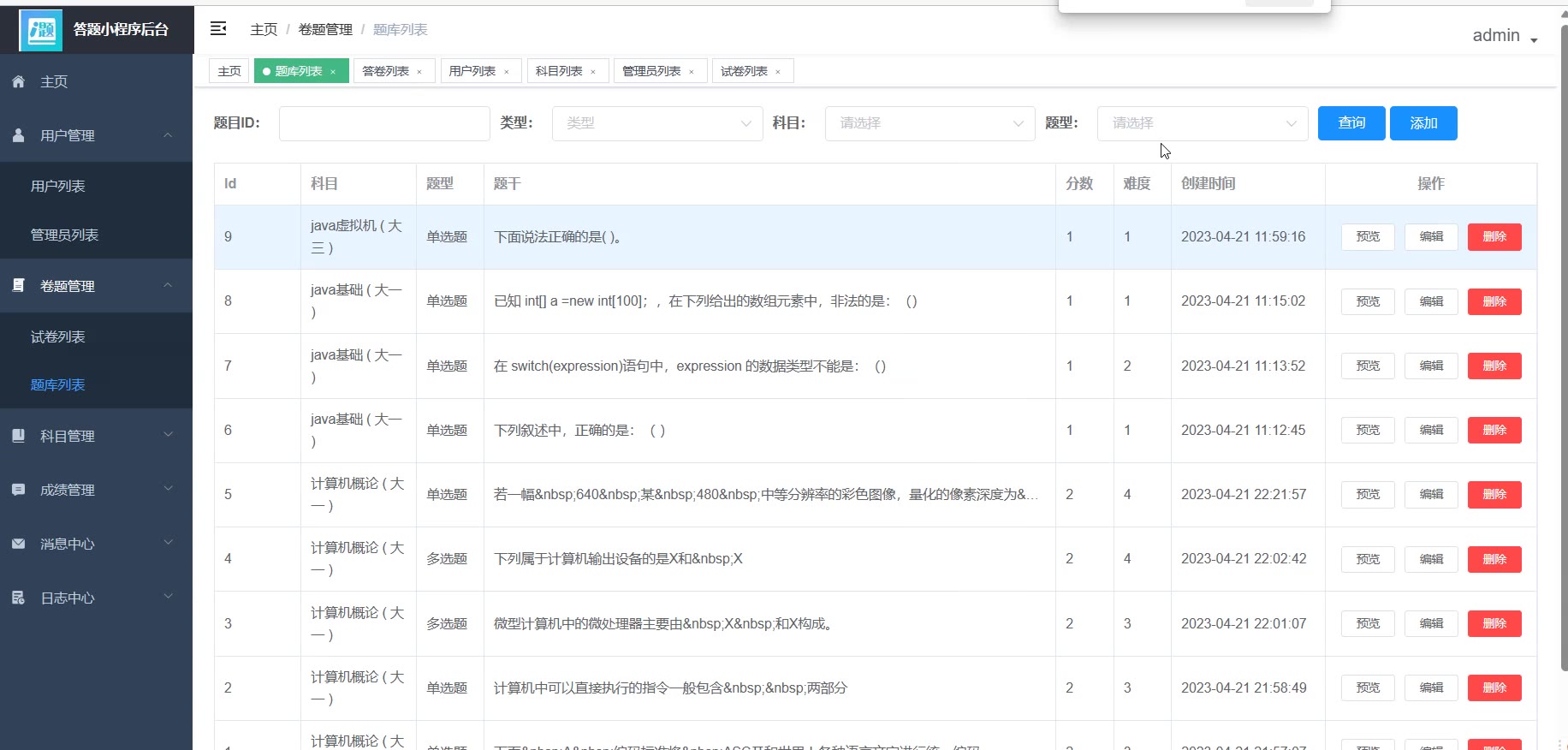
Task: Close the 管理员列表 tab
Action: pyautogui.click(x=692, y=72)
